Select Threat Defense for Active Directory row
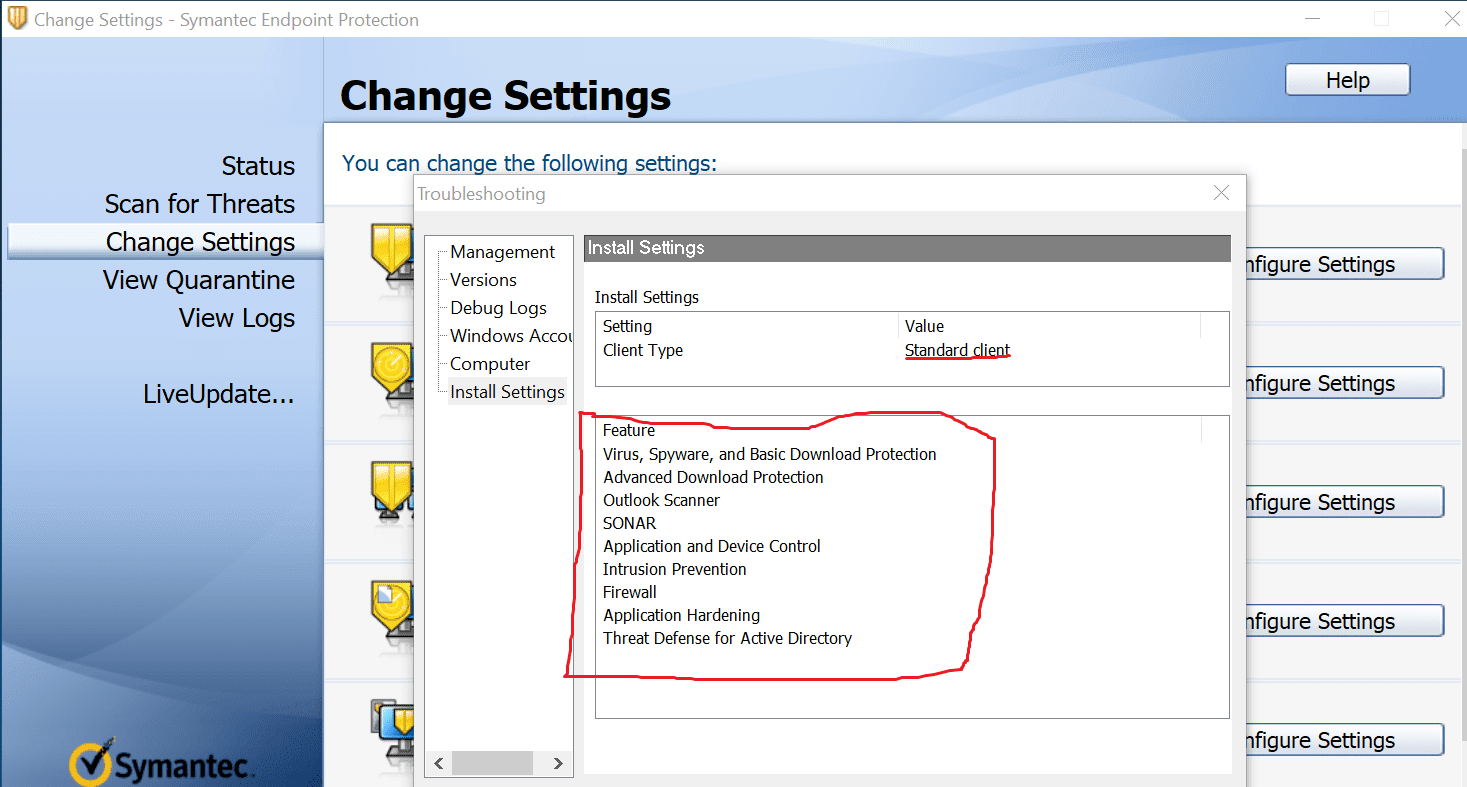Image resolution: width=1467 pixels, height=787 pixels. point(727,638)
